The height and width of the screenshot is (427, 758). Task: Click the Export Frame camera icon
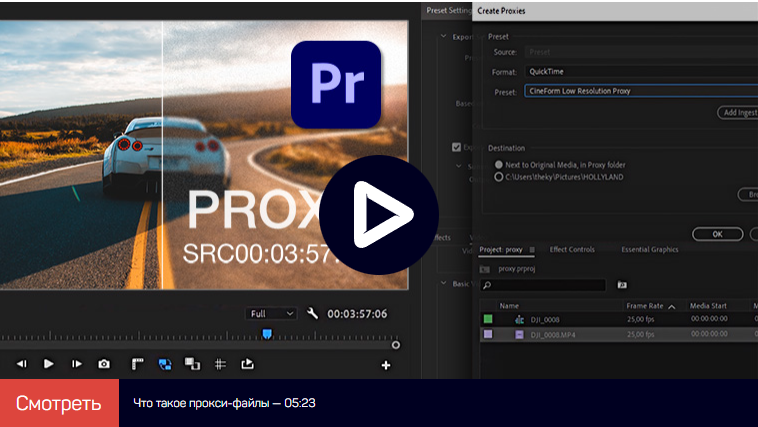tap(104, 364)
